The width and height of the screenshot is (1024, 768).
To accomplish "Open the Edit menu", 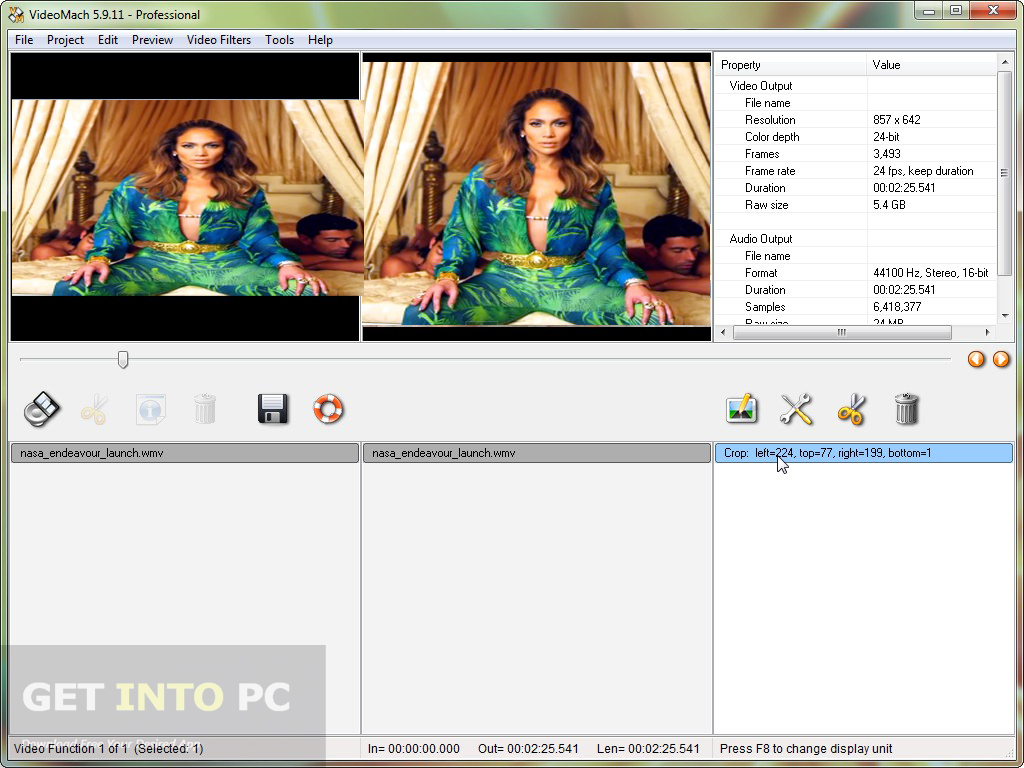I will click(108, 40).
